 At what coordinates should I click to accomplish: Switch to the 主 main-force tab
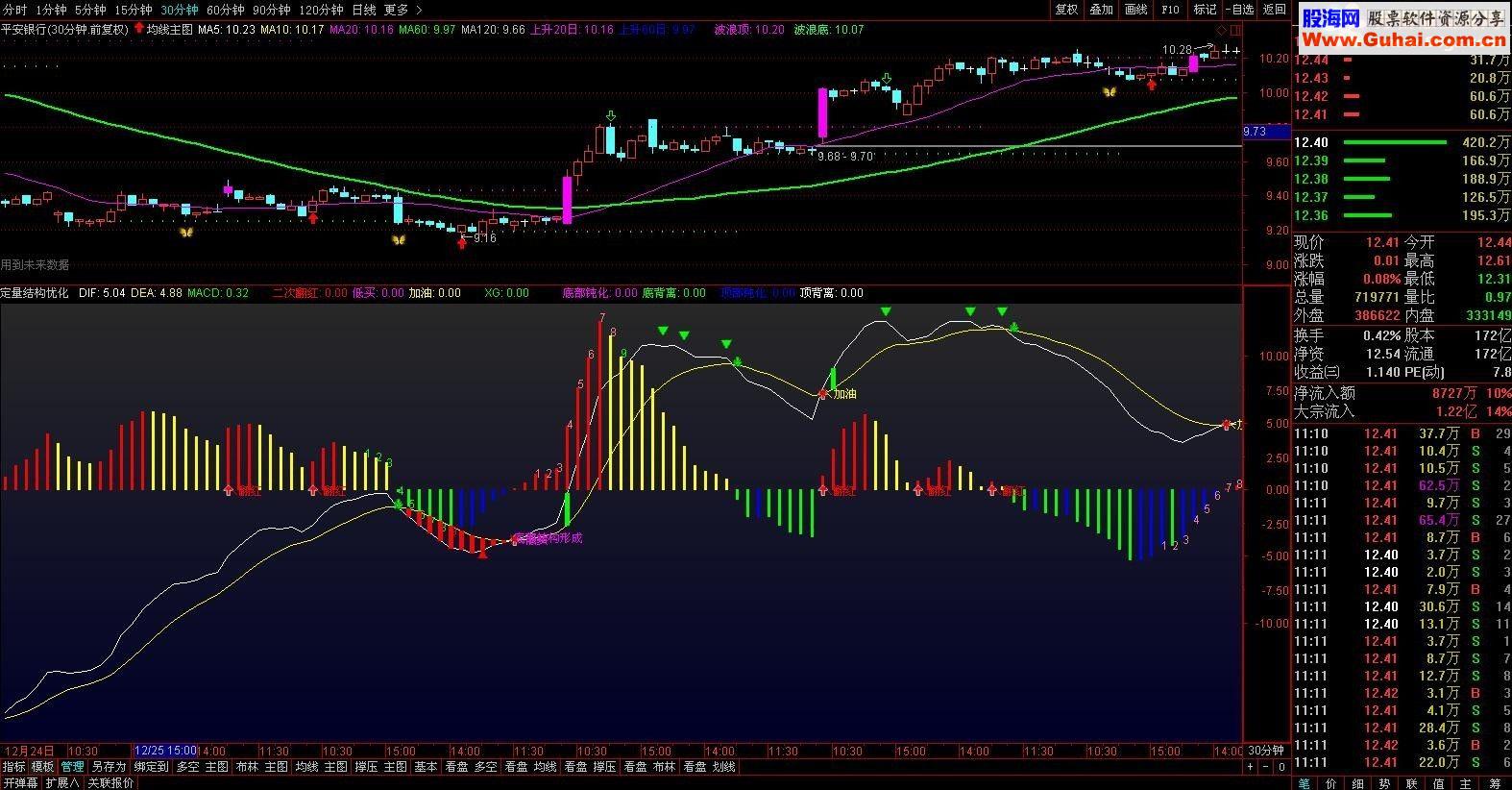point(1467,783)
